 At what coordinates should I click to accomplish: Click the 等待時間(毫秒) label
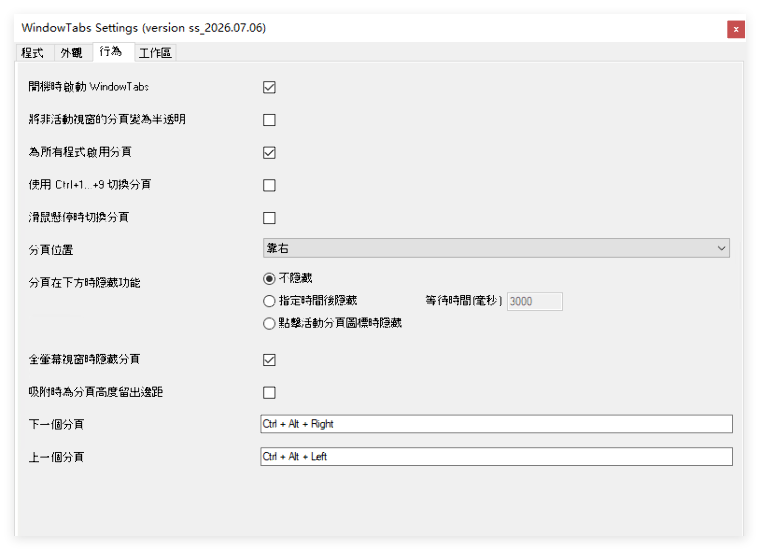click(463, 300)
